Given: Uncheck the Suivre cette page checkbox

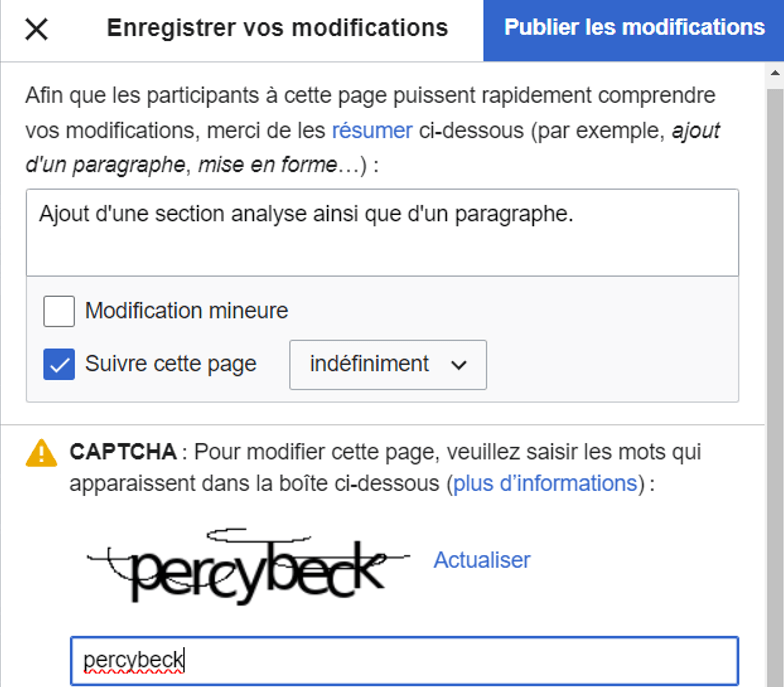Looking at the screenshot, I should click(x=59, y=364).
